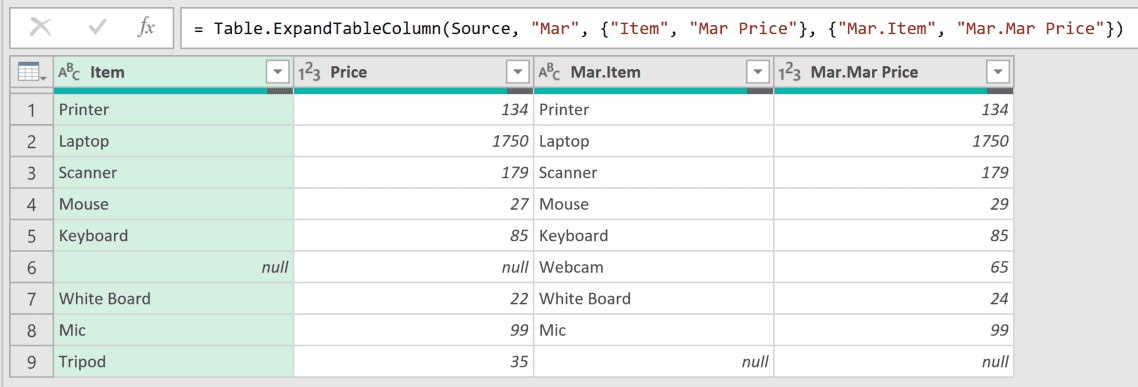The height and width of the screenshot is (387, 1138).
Task: Select the Mar.Mar Price column header
Action: click(x=893, y=73)
